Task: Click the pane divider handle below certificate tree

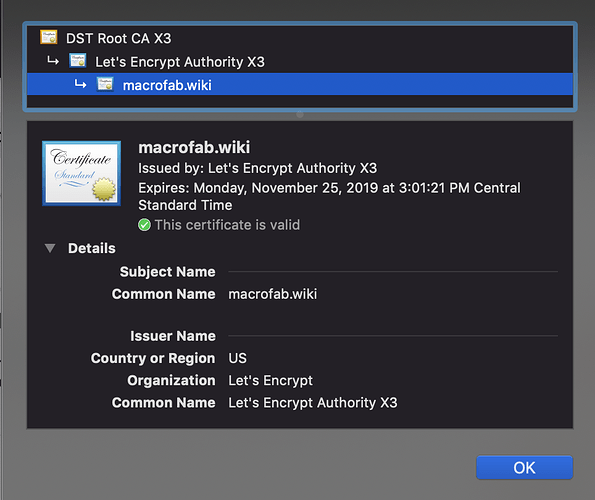Action: point(300,114)
